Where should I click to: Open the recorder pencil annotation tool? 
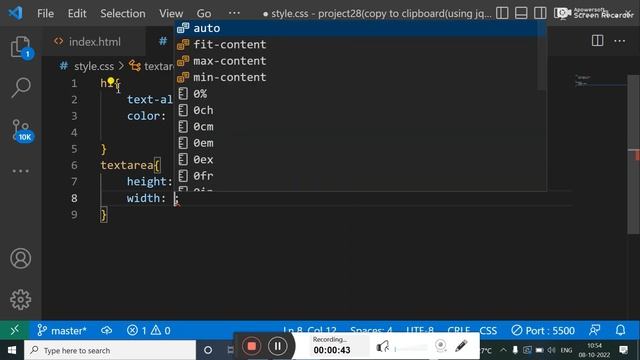[461, 346]
